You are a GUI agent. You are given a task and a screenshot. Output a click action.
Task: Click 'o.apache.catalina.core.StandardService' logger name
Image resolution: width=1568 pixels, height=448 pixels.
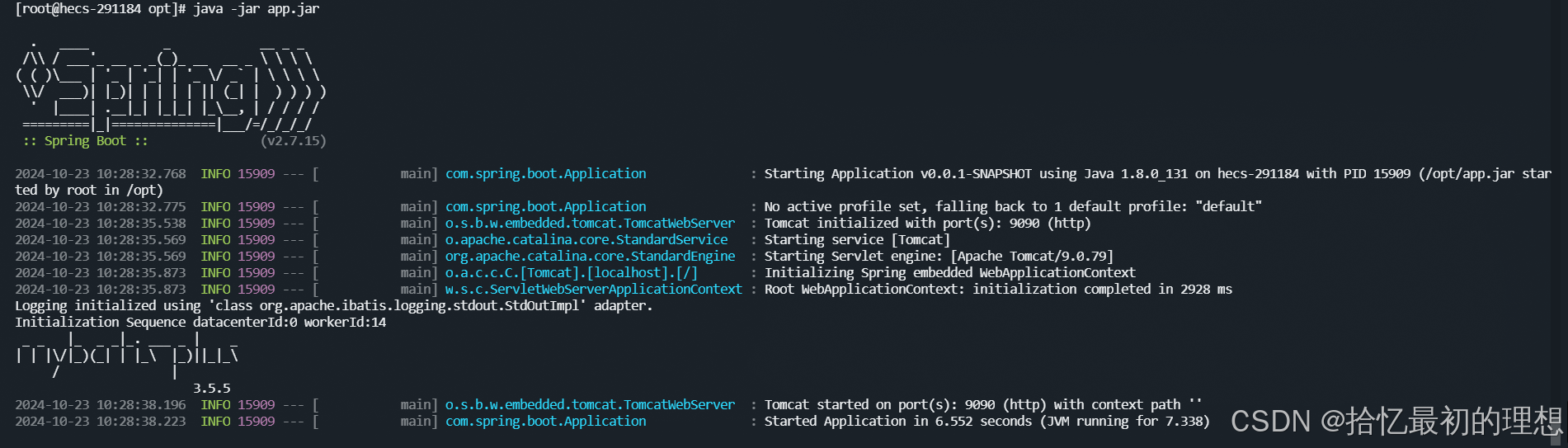(586, 240)
